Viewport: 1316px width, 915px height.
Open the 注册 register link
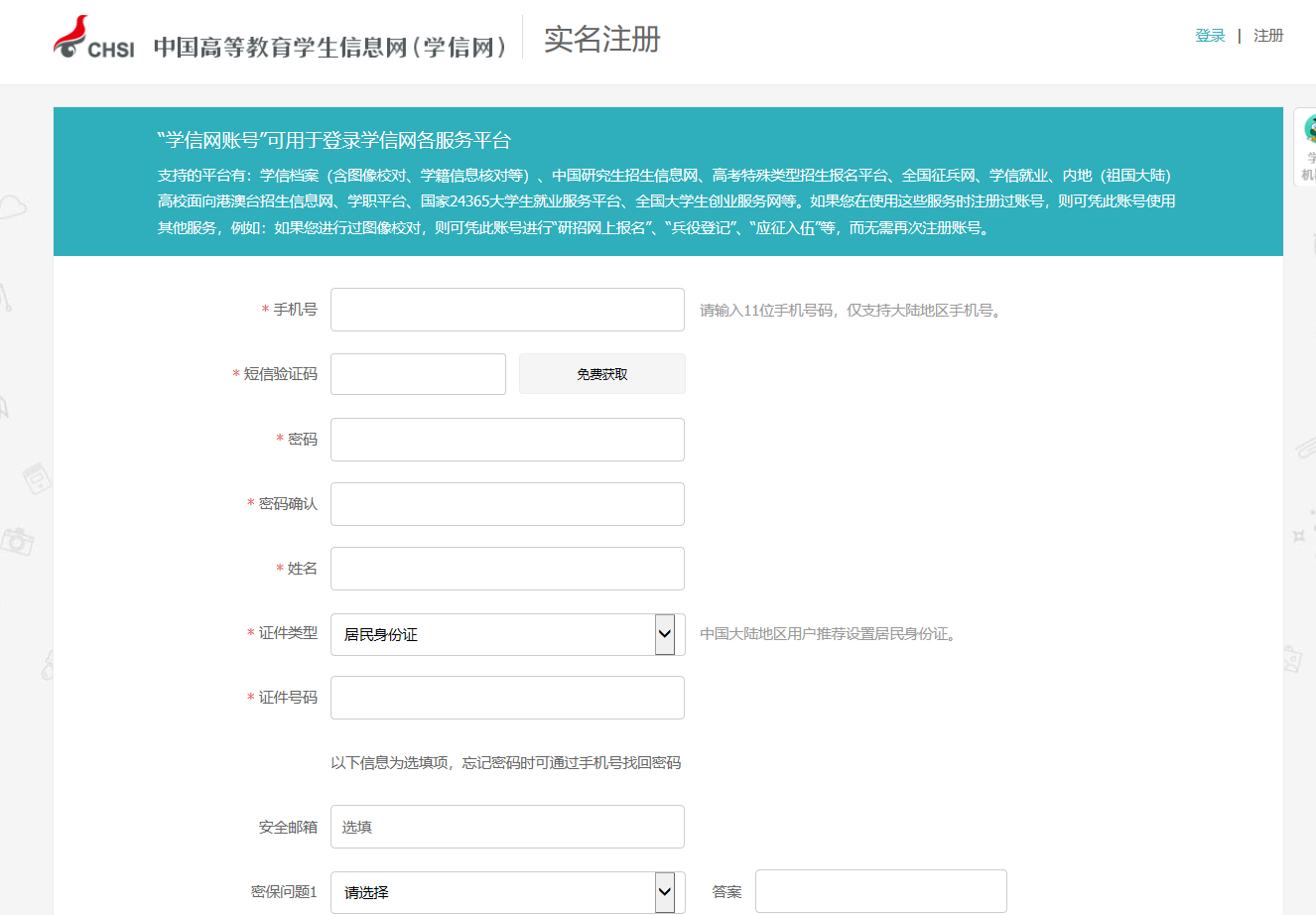tap(1268, 36)
